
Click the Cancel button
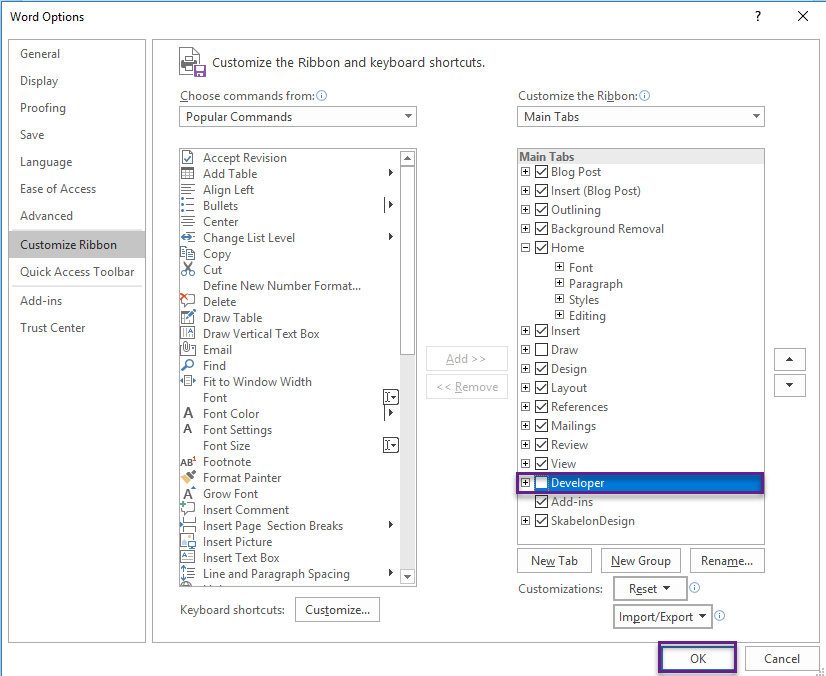pos(782,659)
